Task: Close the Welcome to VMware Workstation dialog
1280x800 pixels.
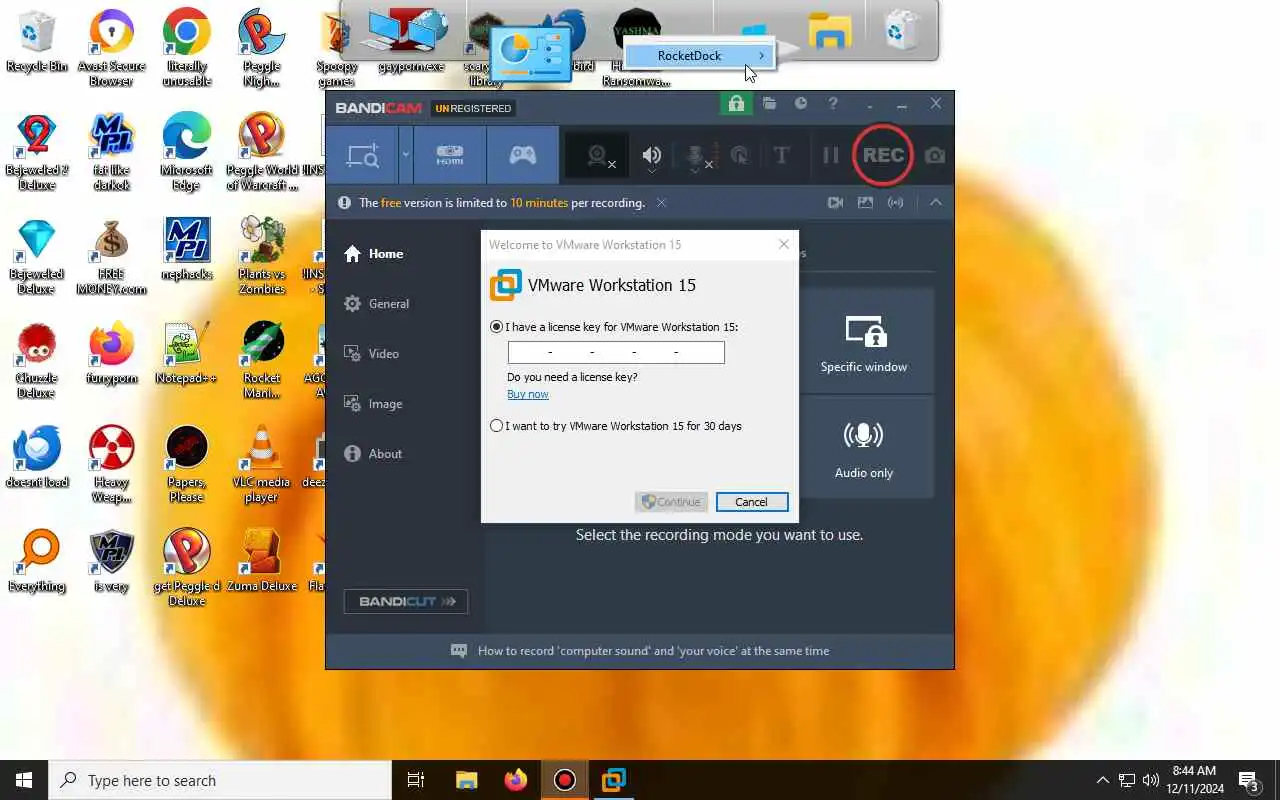Action: pyautogui.click(x=784, y=244)
